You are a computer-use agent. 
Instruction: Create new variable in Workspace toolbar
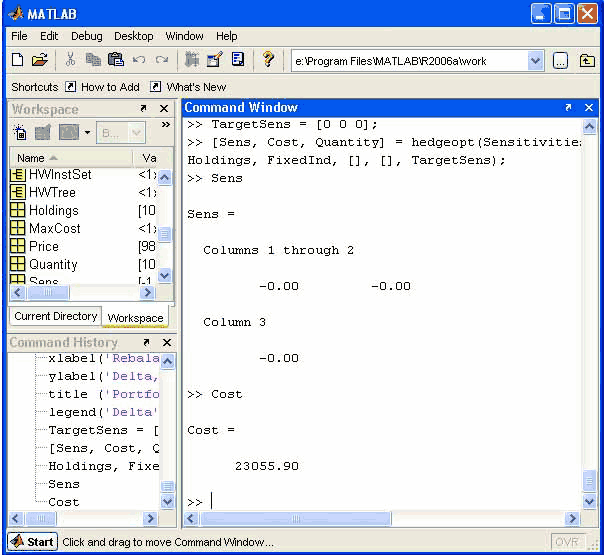[20, 132]
